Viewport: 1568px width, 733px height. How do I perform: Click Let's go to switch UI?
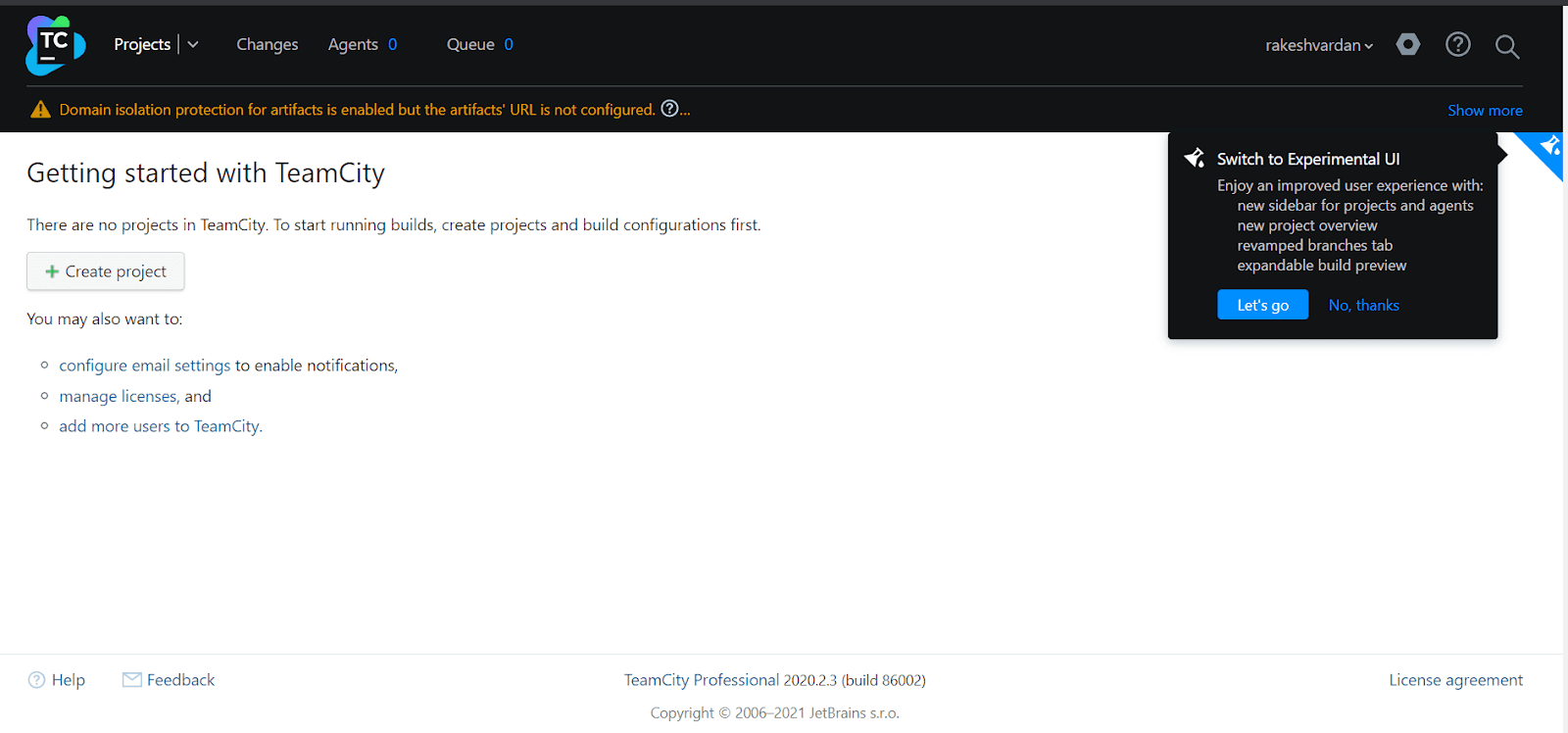point(1262,305)
